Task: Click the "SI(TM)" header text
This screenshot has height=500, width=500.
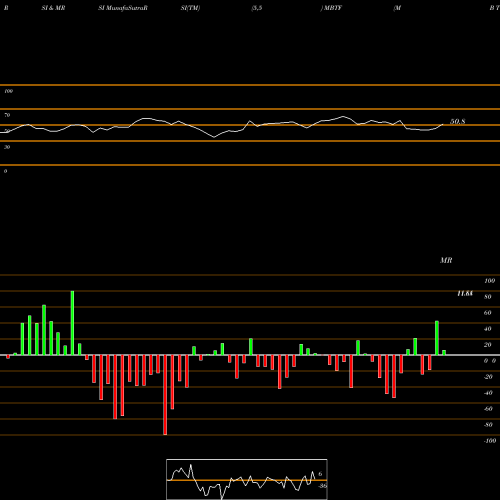Action: [x=190, y=8]
